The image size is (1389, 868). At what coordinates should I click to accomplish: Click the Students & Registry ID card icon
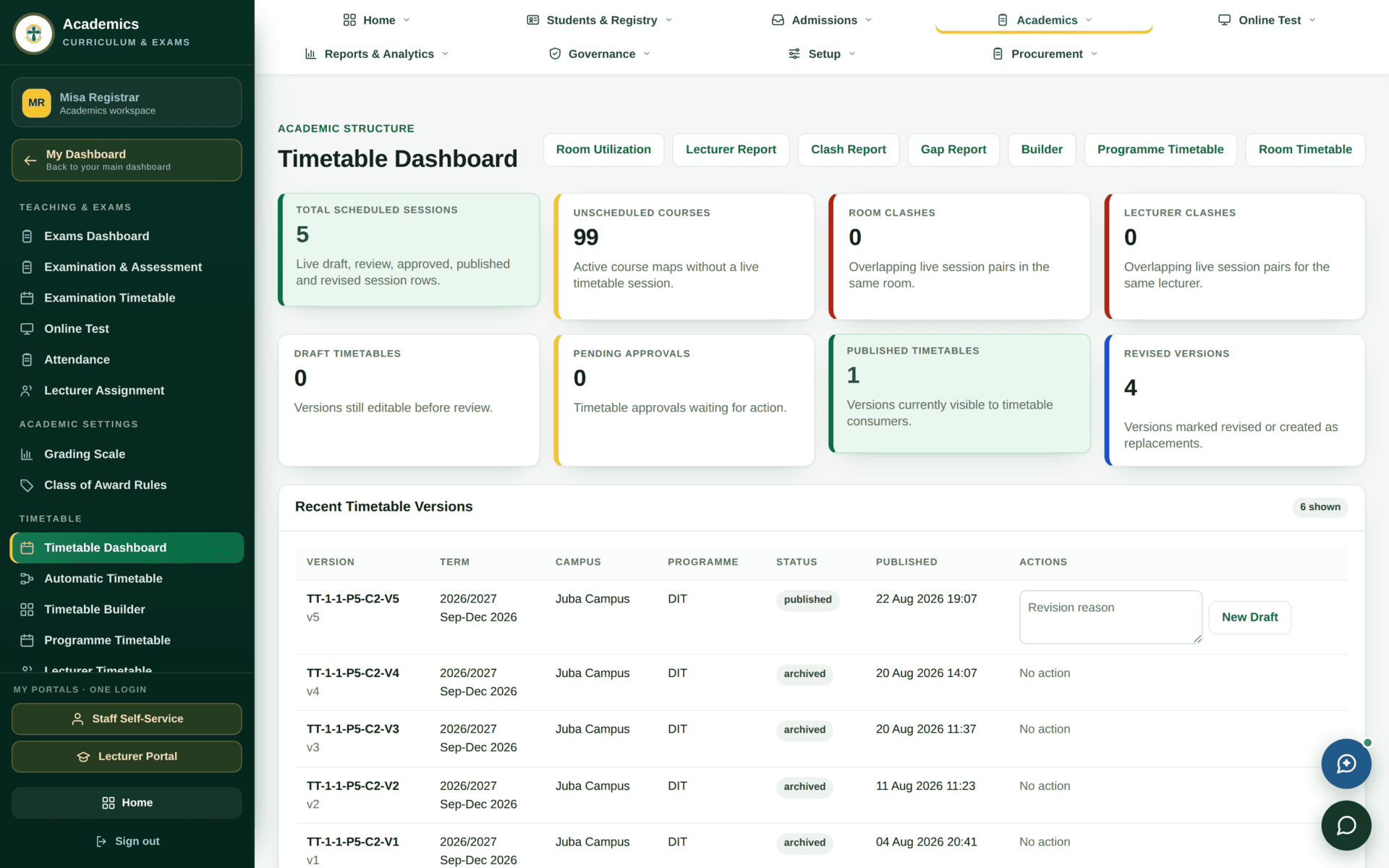[533, 20]
